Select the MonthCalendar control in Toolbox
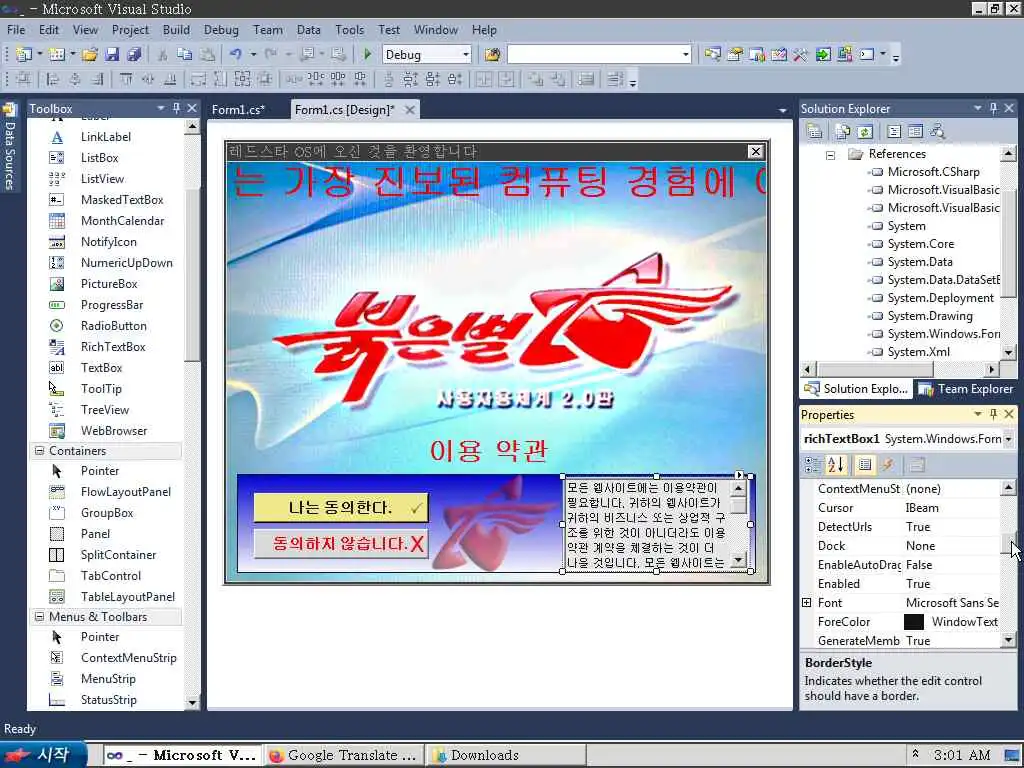The width and height of the screenshot is (1024, 768). click(121, 221)
